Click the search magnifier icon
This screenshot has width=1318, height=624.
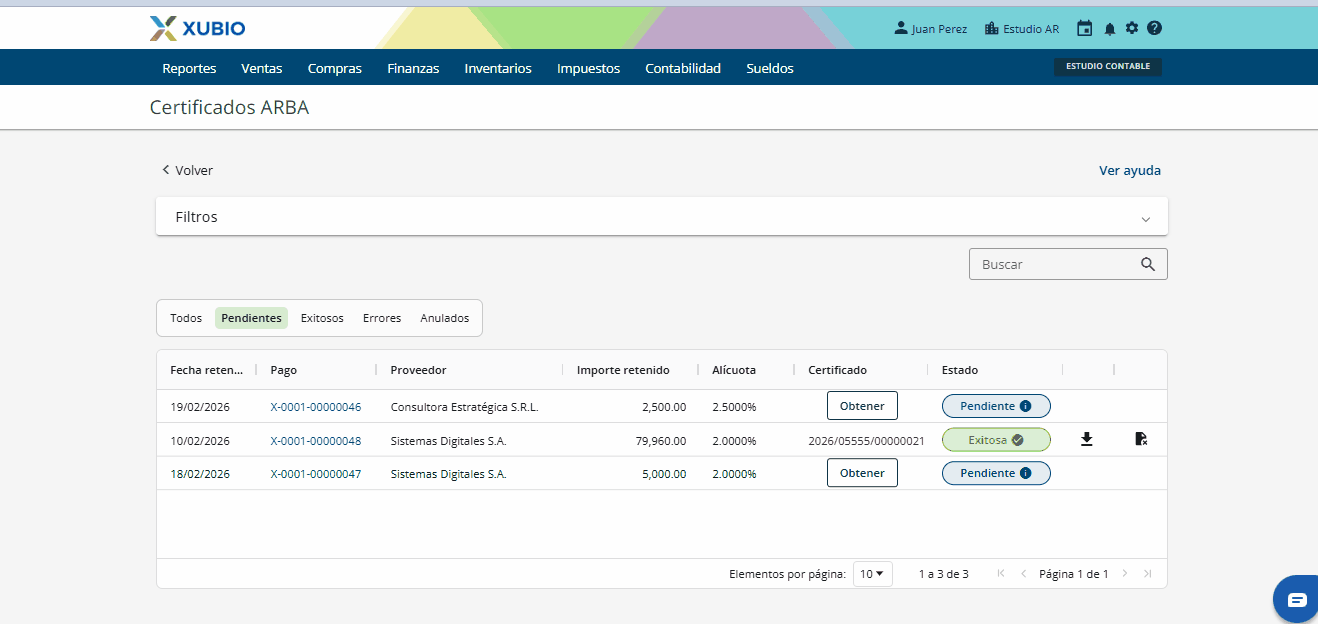click(x=1148, y=264)
